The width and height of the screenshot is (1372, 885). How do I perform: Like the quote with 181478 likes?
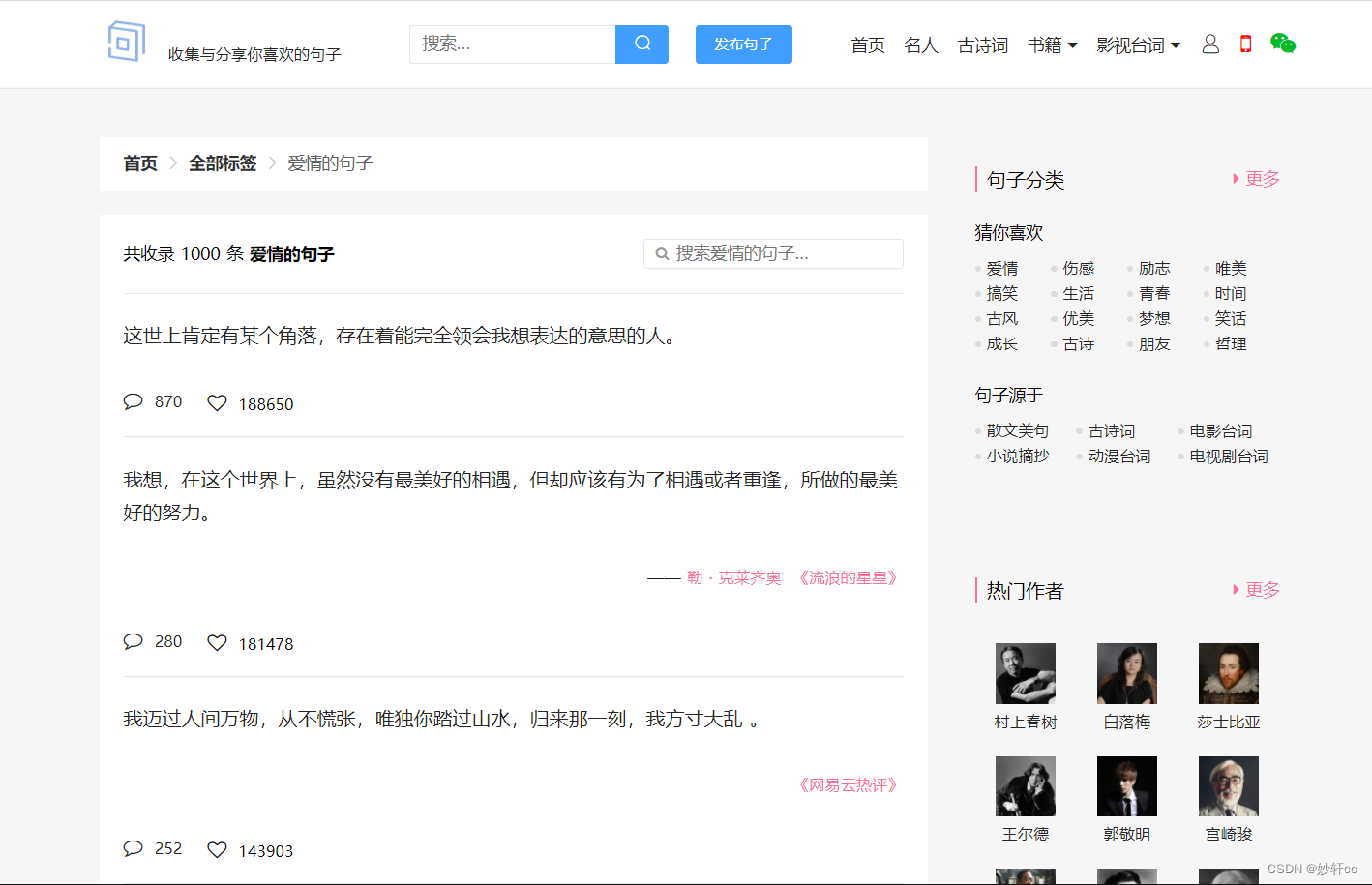218,643
